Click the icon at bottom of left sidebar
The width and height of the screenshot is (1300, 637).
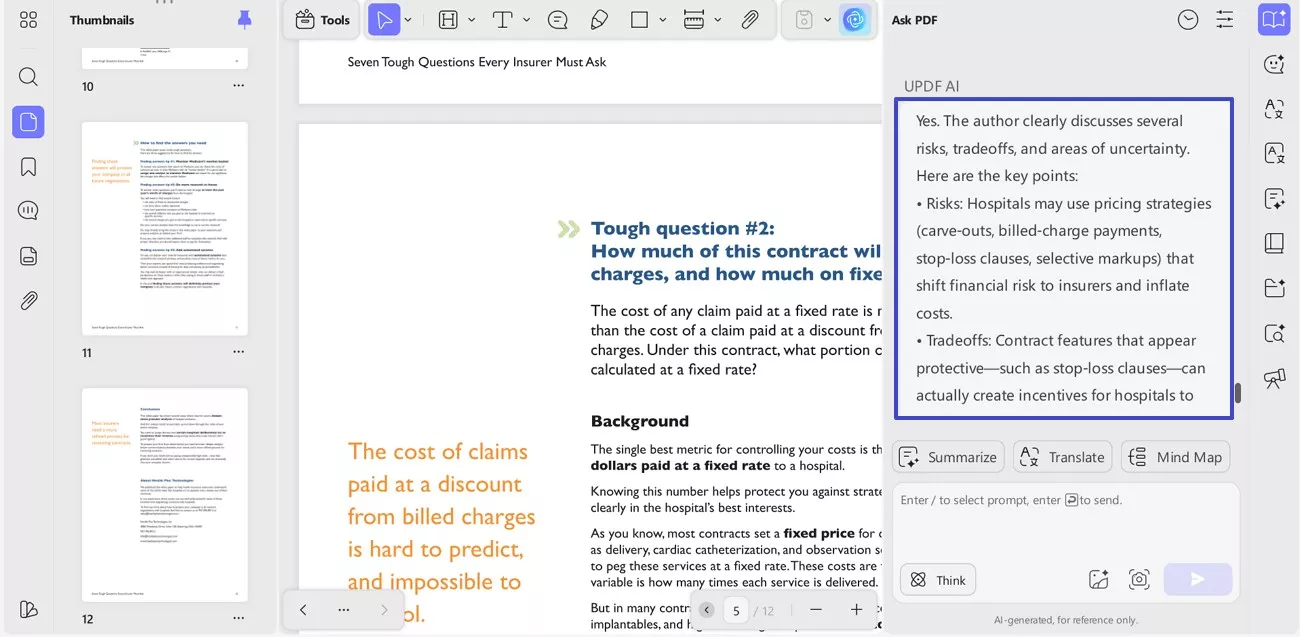click(28, 610)
